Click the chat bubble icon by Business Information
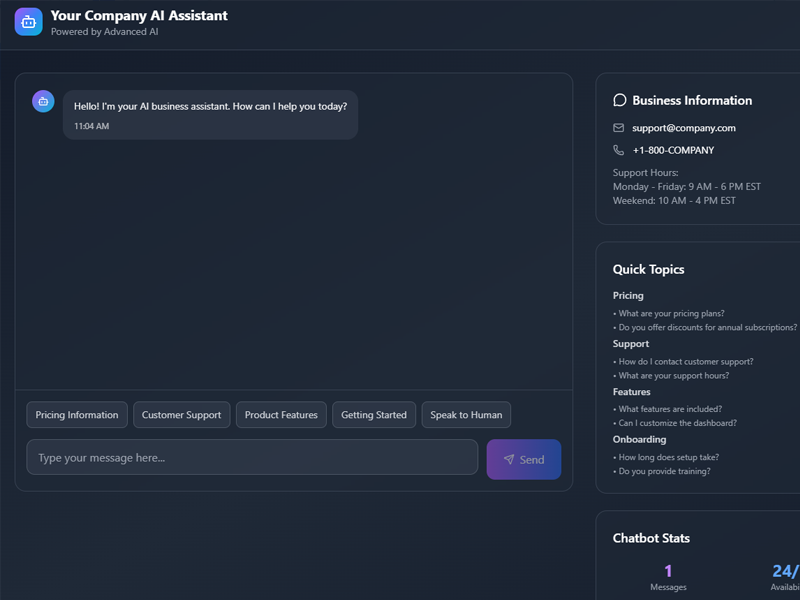Image resolution: width=800 pixels, height=600 pixels. click(x=620, y=100)
